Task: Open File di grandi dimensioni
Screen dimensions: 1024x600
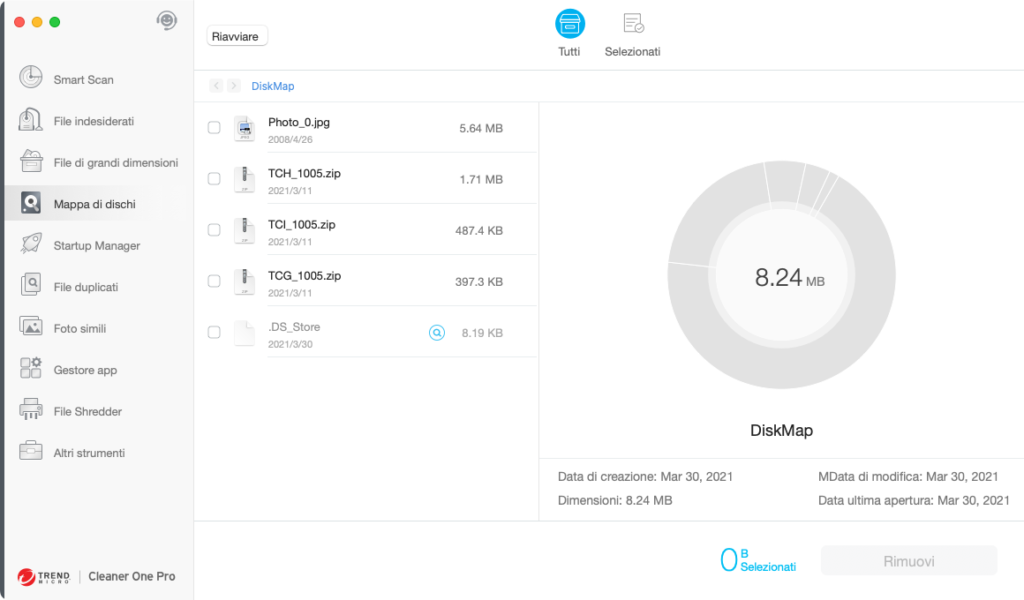Action: click(x=115, y=162)
